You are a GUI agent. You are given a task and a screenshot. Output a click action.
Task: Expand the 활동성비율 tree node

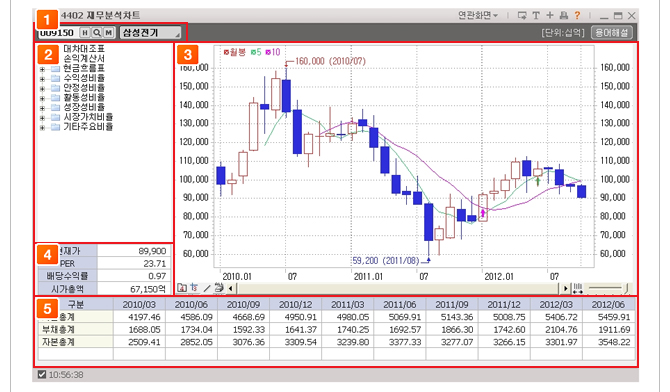point(42,98)
